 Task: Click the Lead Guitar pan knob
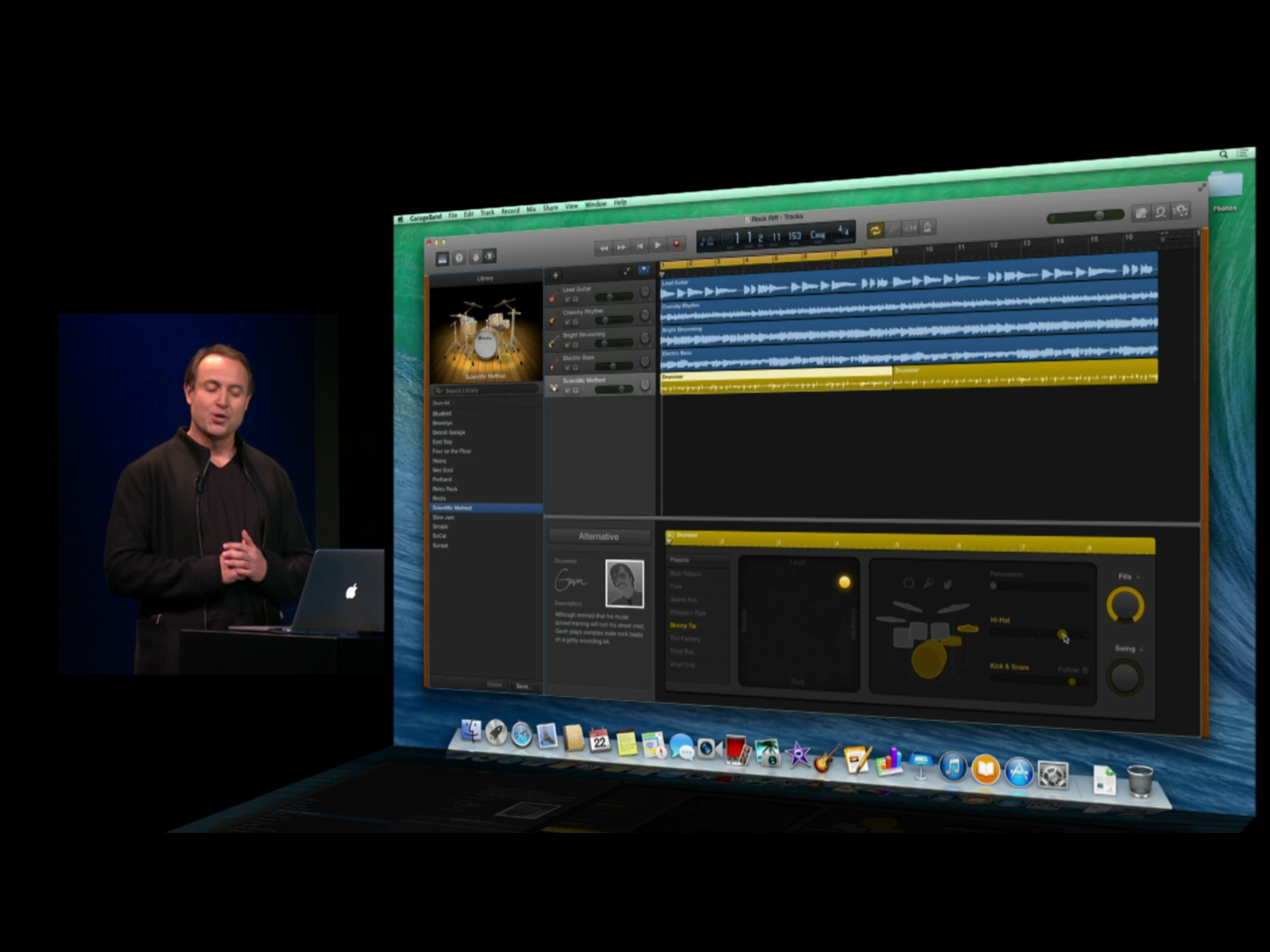[x=645, y=292]
